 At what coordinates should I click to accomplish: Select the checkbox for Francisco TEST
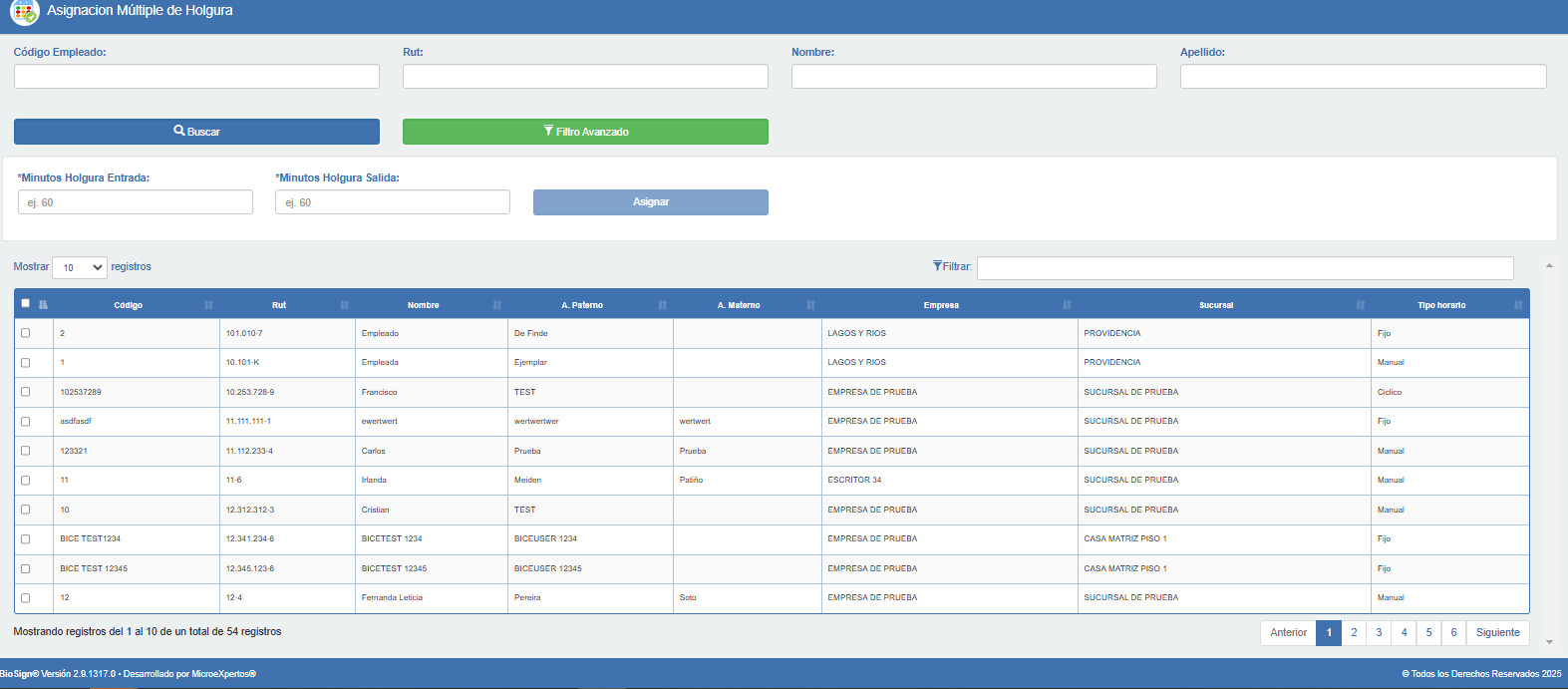[26, 392]
